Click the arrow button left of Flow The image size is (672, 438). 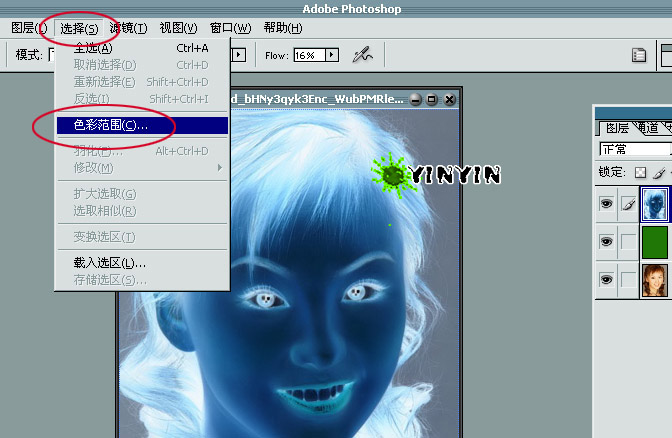[x=239, y=55]
